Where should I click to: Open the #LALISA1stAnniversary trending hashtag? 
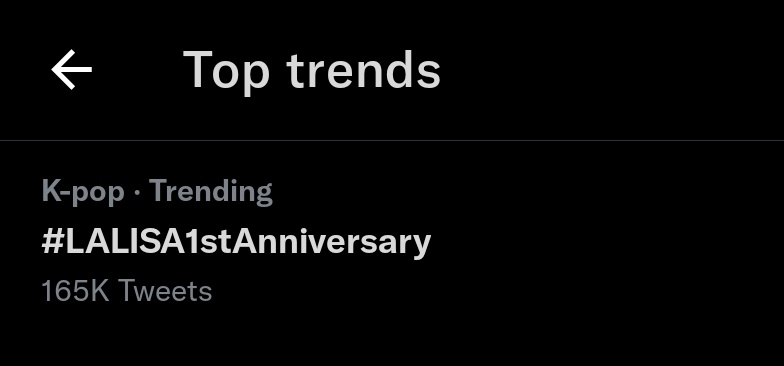point(236,242)
